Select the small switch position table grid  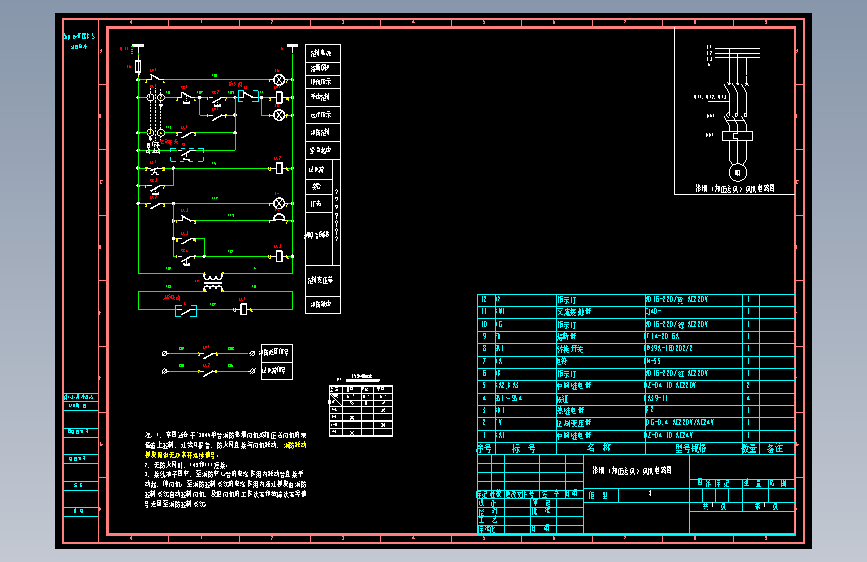[361, 411]
